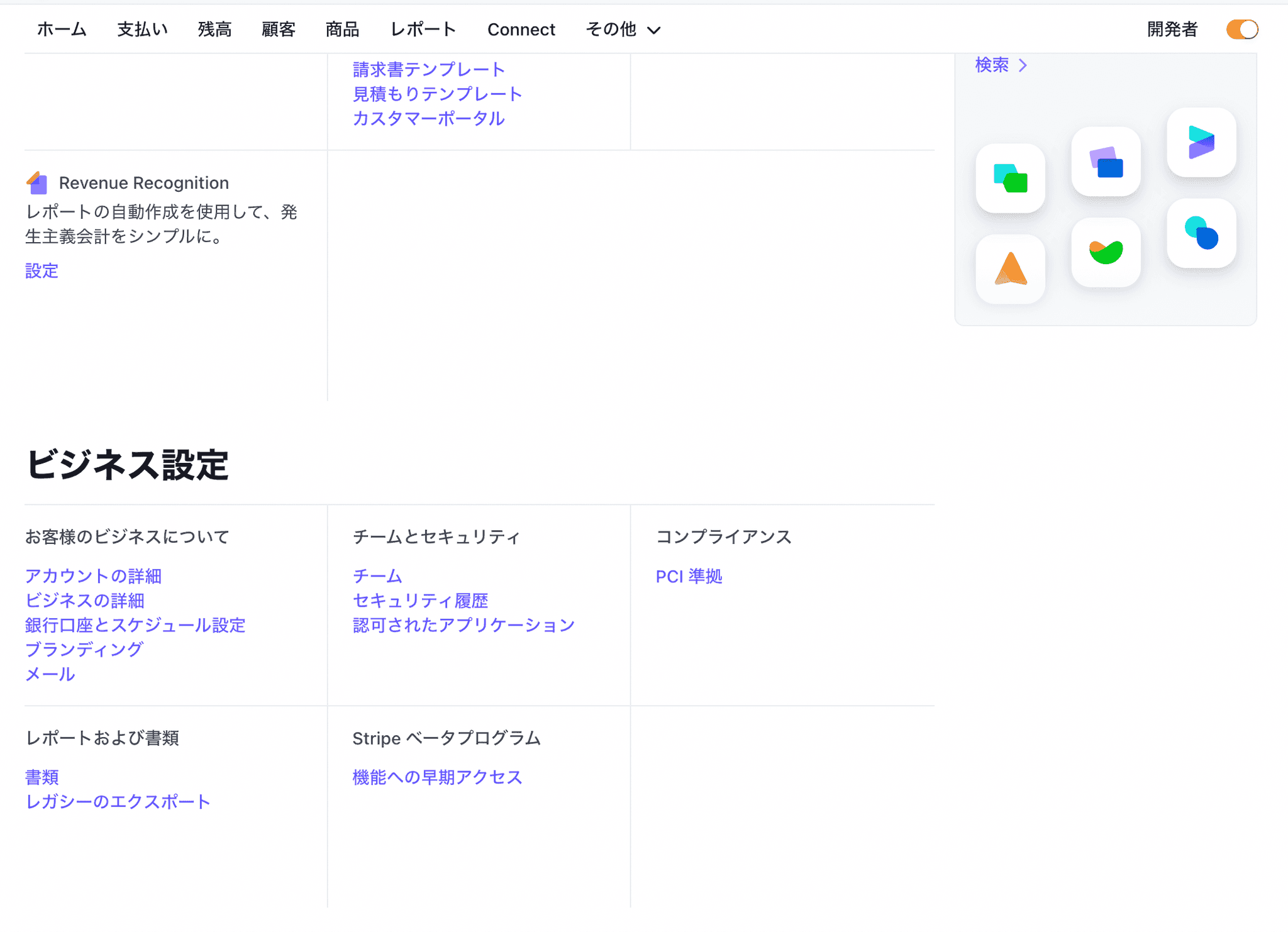Viewport: 1288px width, 932px height.
Task: Click the orange triangle app icon
Action: click(1010, 269)
